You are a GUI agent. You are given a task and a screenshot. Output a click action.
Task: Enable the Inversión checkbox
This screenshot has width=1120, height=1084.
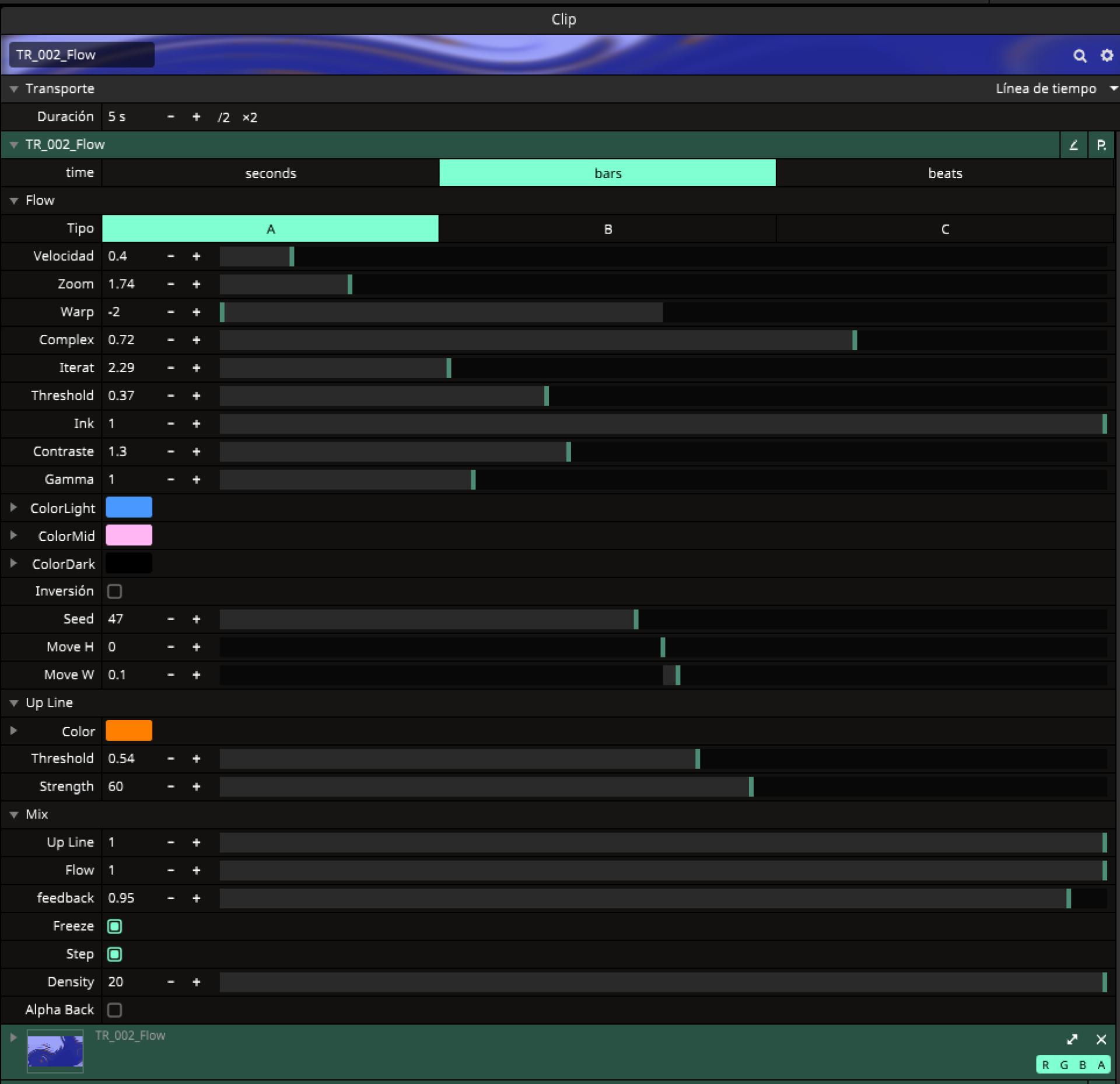point(115,592)
